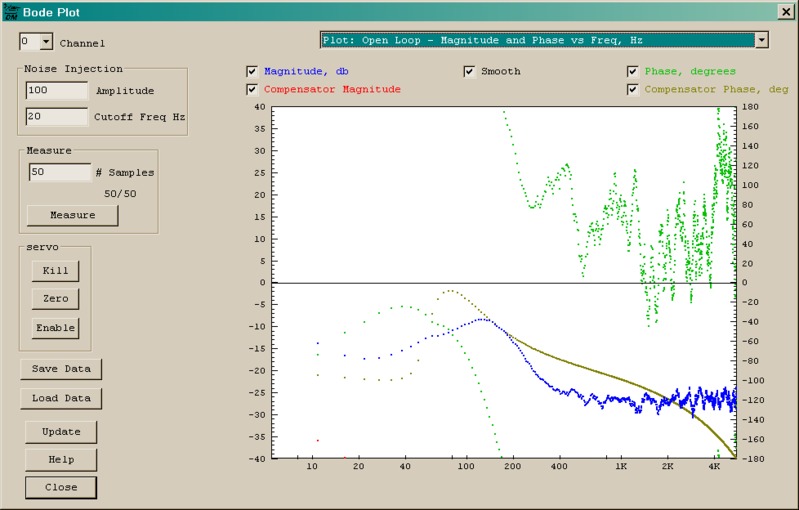Click the servo Zero button
The width and height of the screenshot is (799, 510).
pyautogui.click(x=56, y=299)
